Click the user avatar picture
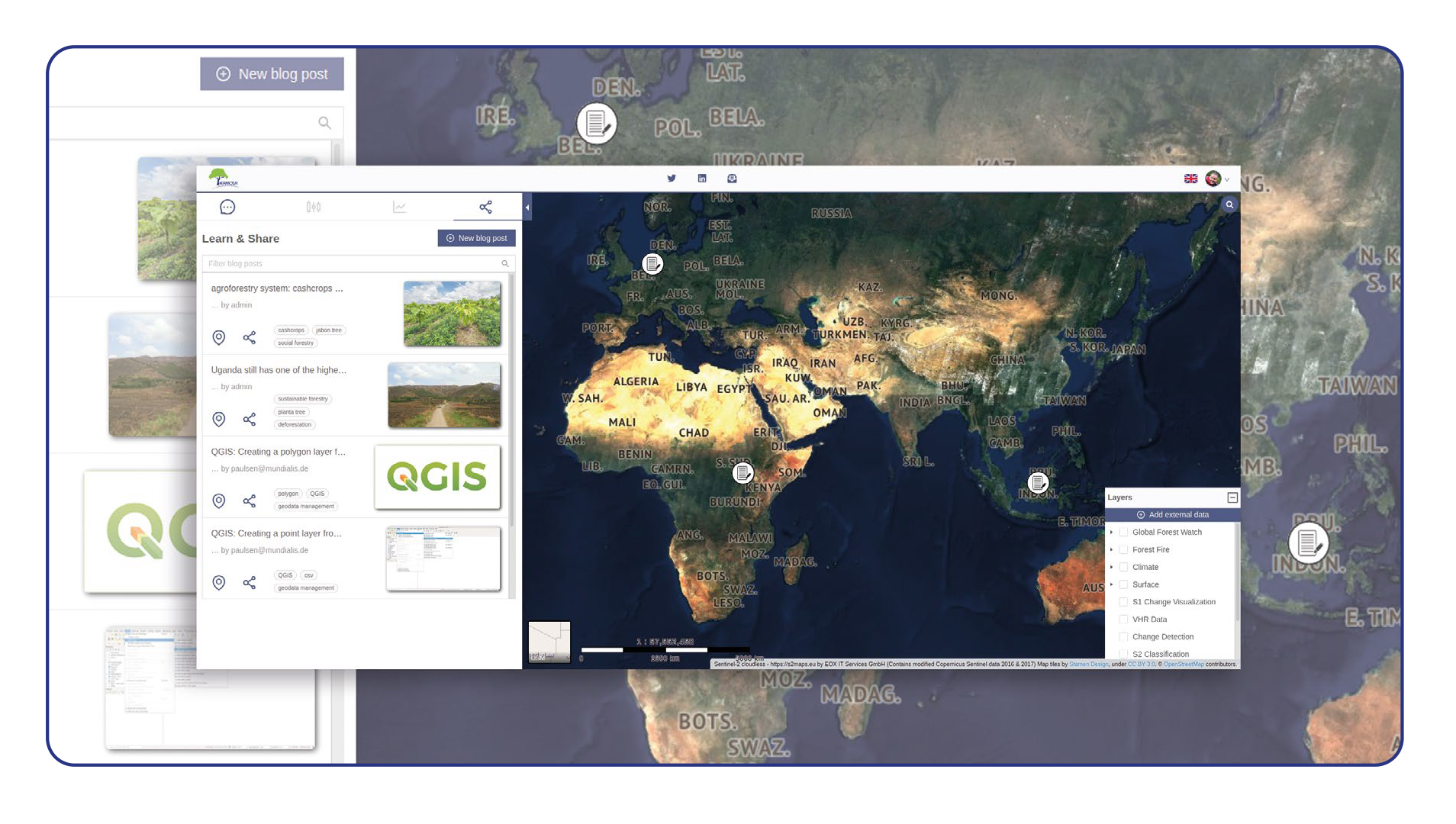This screenshot has width=1456, height=824. click(x=1213, y=179)
